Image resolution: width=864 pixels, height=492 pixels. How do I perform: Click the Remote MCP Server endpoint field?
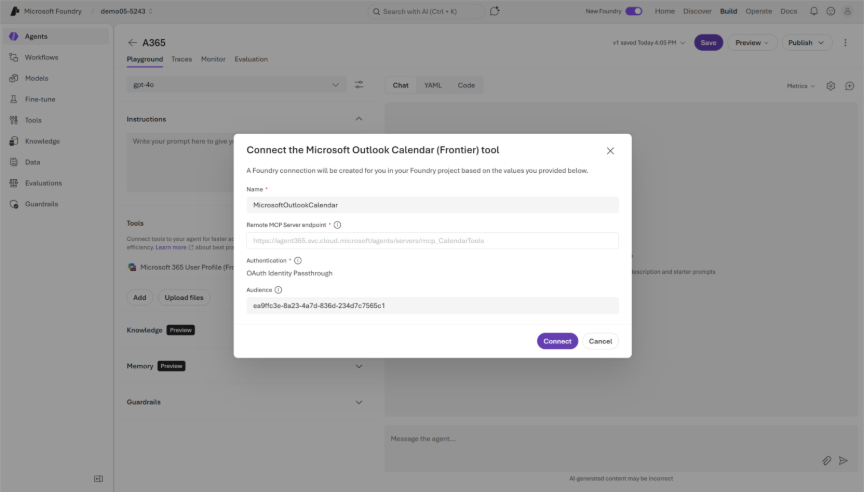(433, 241)
